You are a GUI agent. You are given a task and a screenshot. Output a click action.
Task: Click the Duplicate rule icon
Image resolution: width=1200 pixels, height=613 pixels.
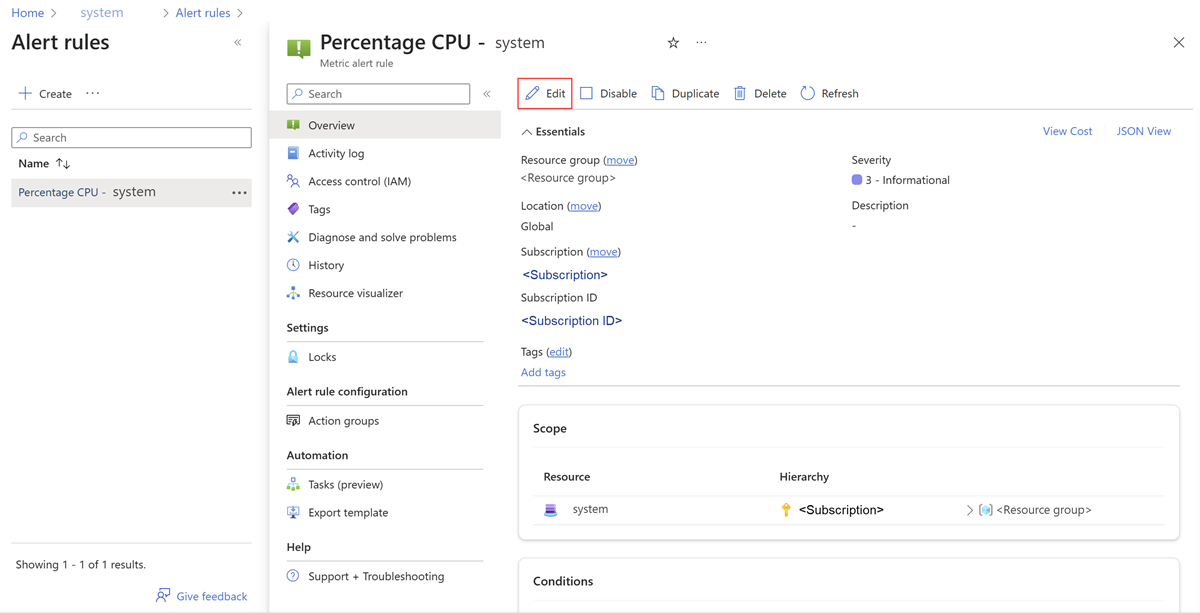658,93
